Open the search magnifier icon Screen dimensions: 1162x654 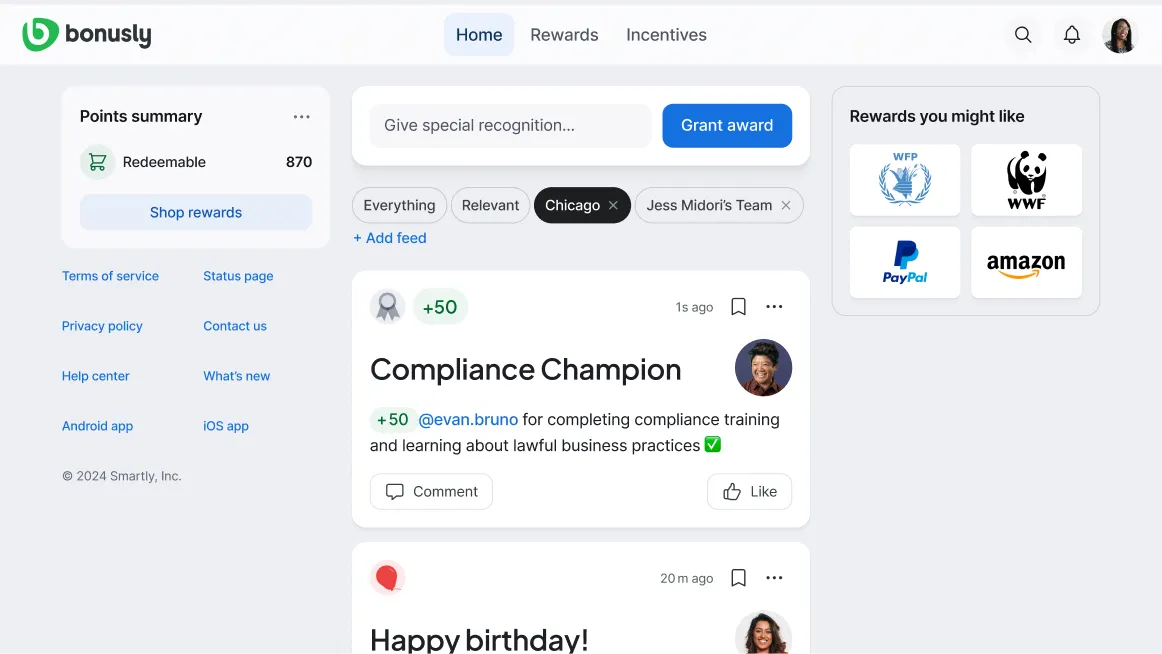[1023, 35]
